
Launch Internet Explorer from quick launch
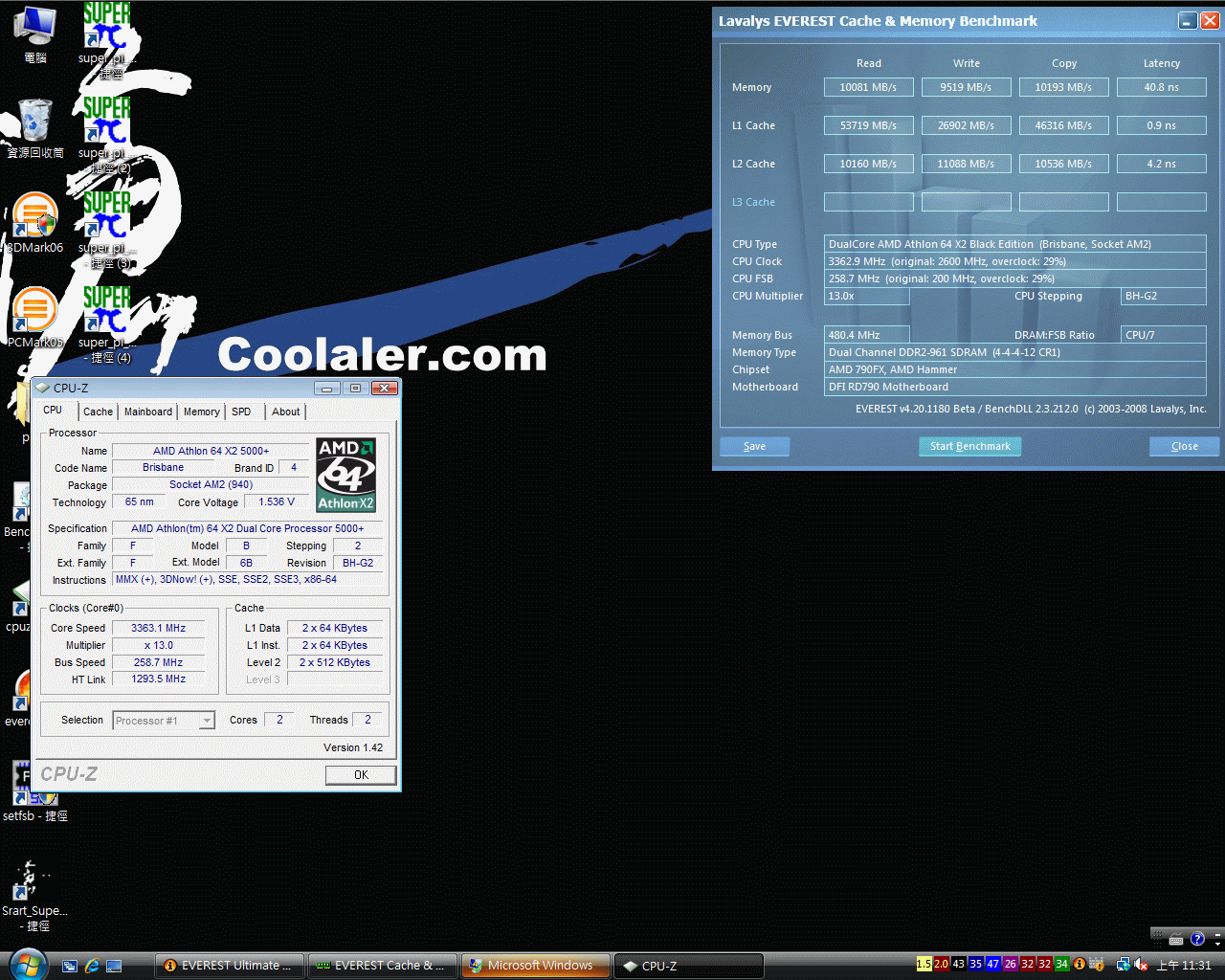pyautogui.click(x=92, y=966)
